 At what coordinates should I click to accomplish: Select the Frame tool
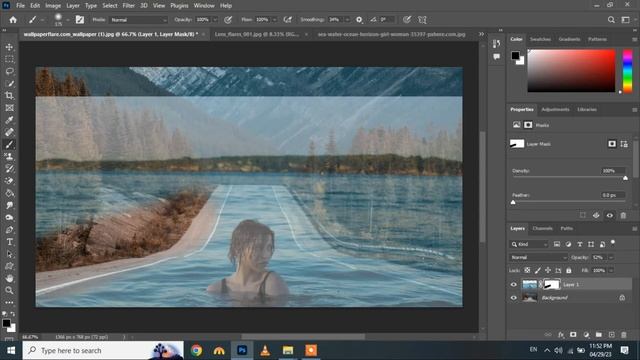(x=9, y=108)
